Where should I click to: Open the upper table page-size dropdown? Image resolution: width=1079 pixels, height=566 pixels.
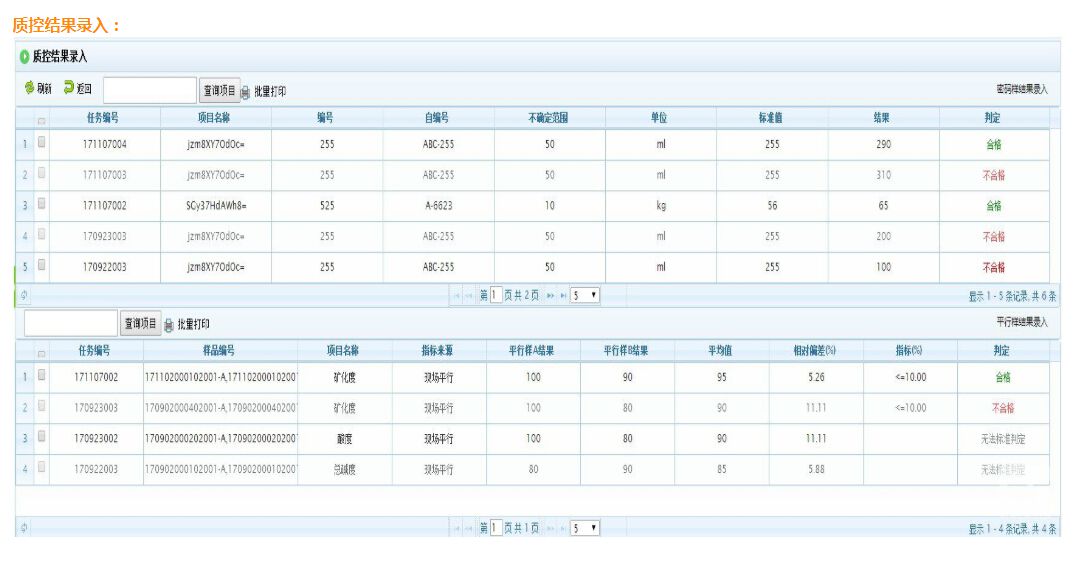(x=585, y=296)
